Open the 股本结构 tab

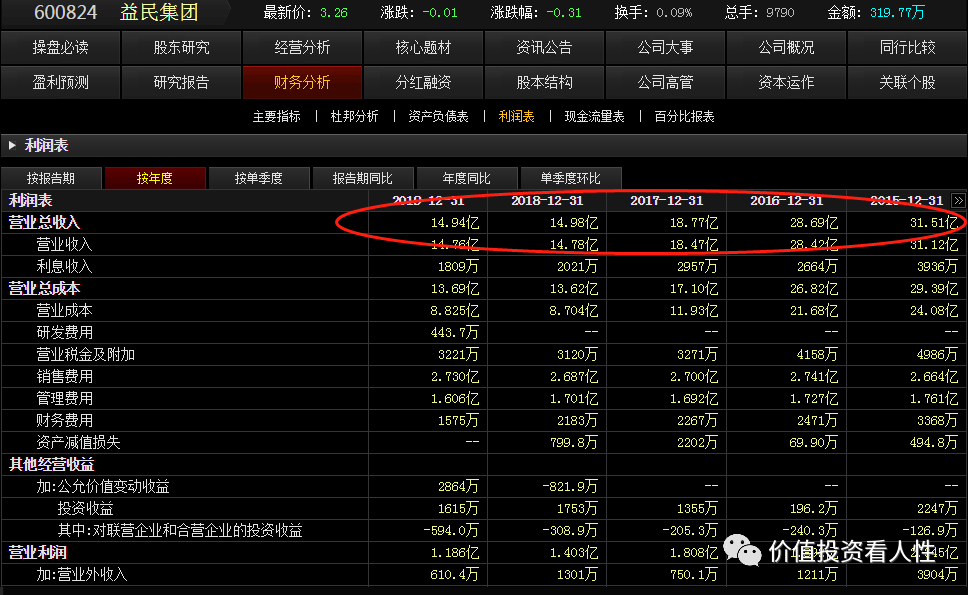pyautogui.click(x=544, y=82)
